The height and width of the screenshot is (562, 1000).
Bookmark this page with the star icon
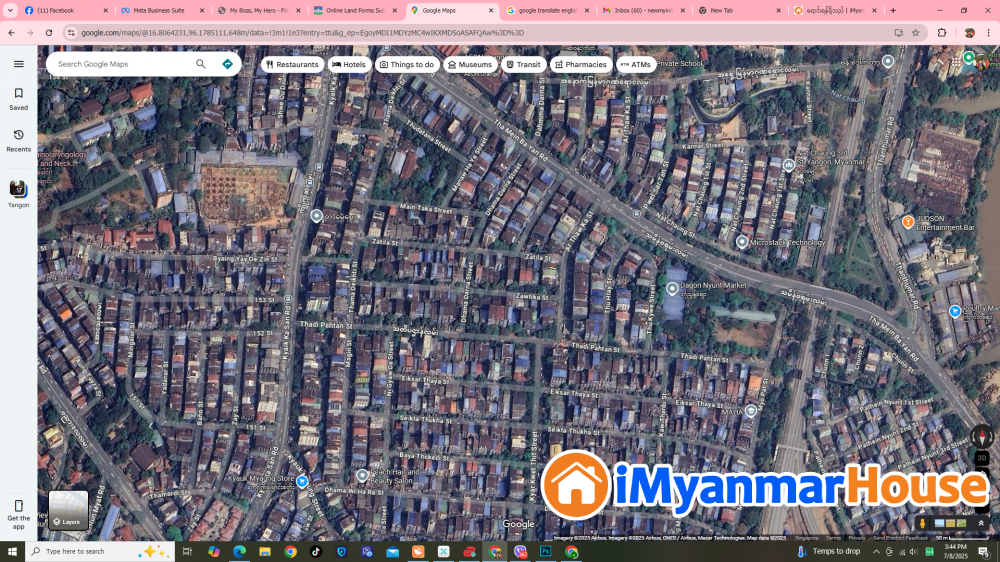tap(915, 33)
